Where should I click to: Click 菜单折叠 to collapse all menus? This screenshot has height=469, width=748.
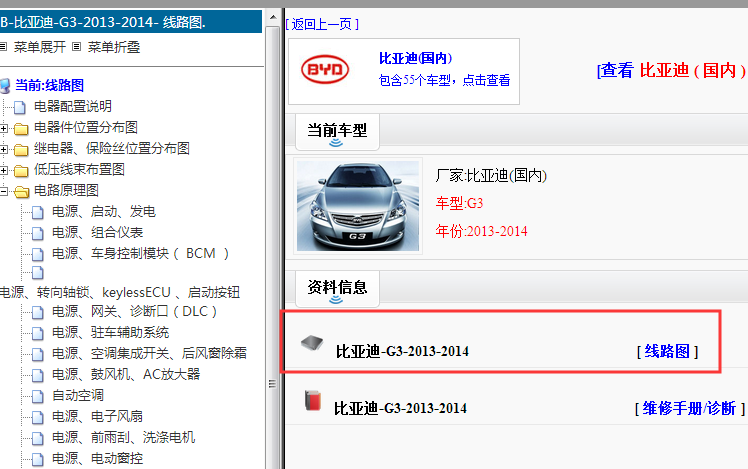coord(114,47)
